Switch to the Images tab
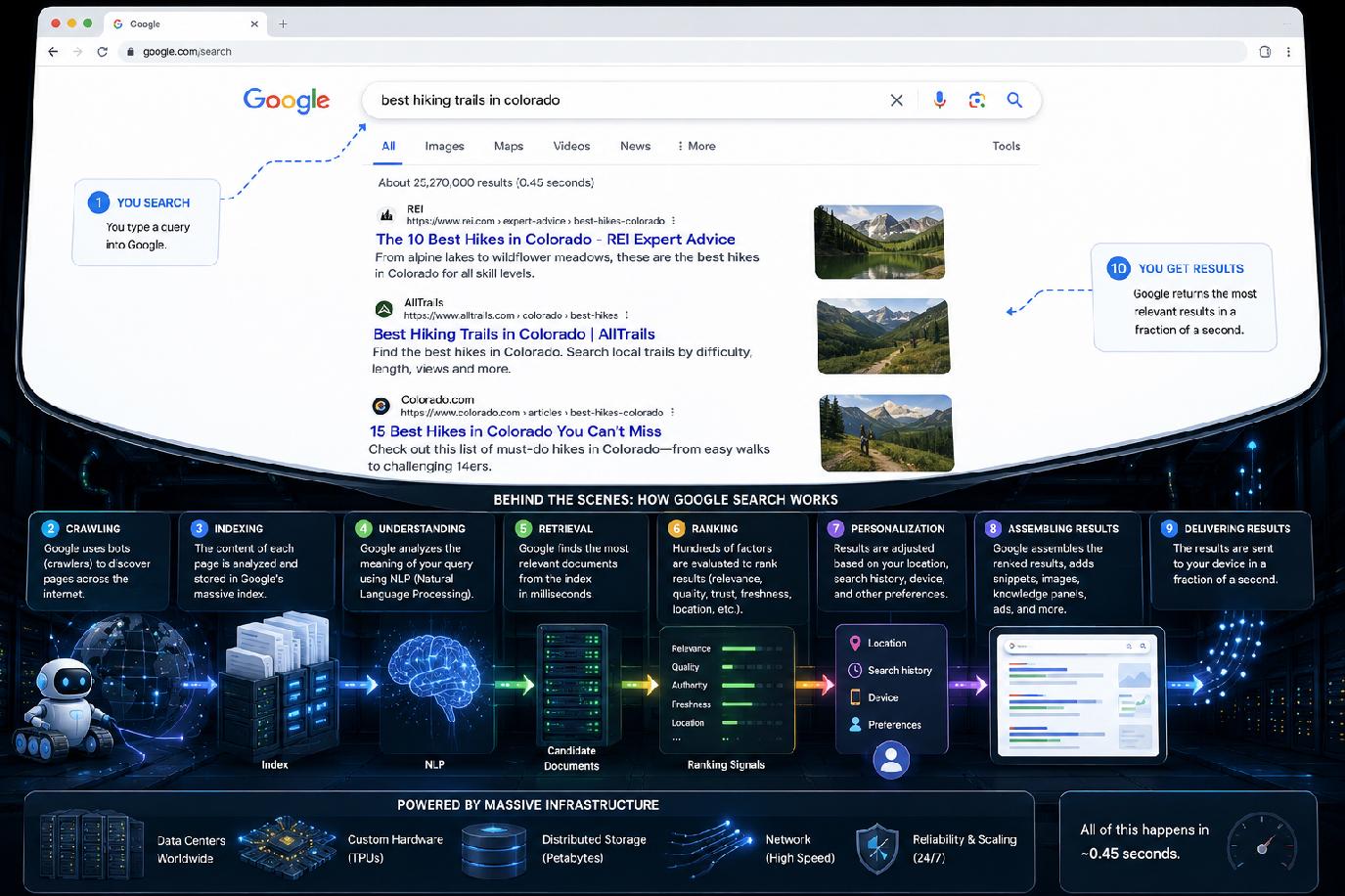The width and height of the screenshot is (1345, 896). click(444, 146)
